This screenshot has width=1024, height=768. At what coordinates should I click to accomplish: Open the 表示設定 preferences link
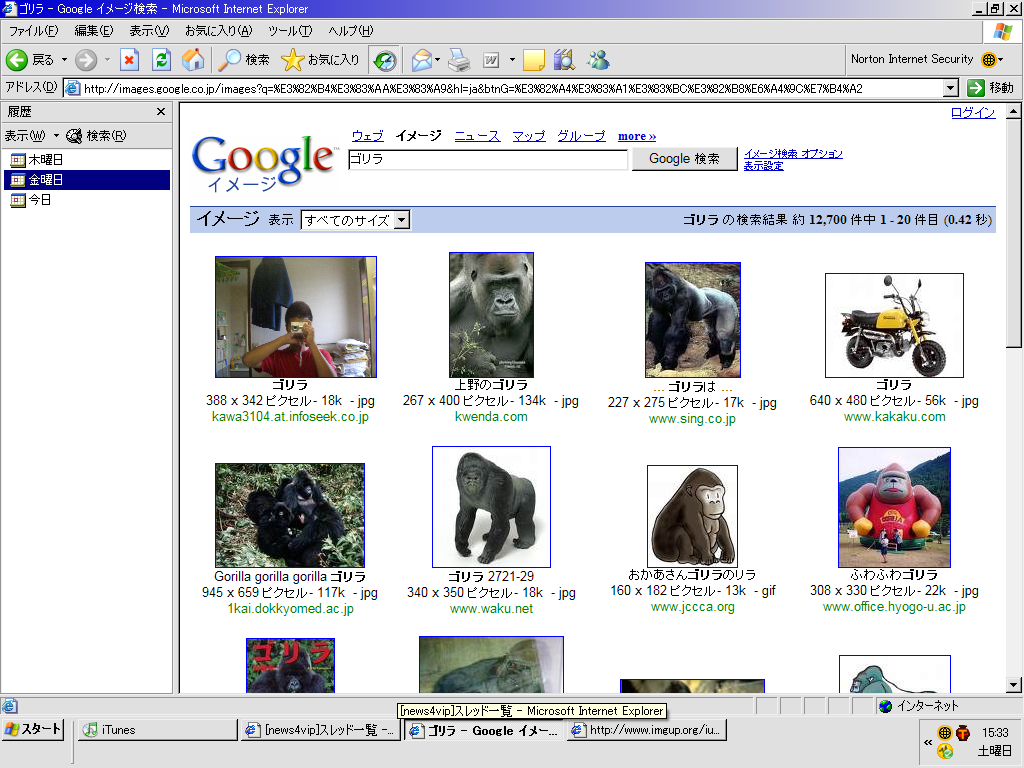tap(763, 166)
